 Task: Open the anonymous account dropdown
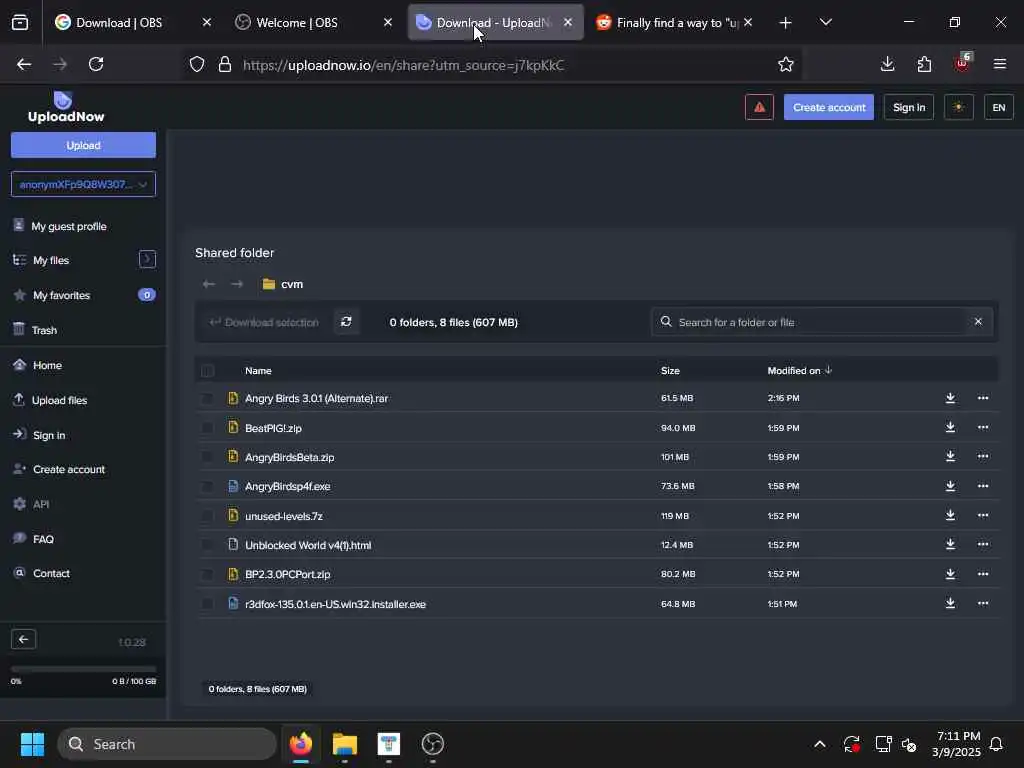point(83,184)
